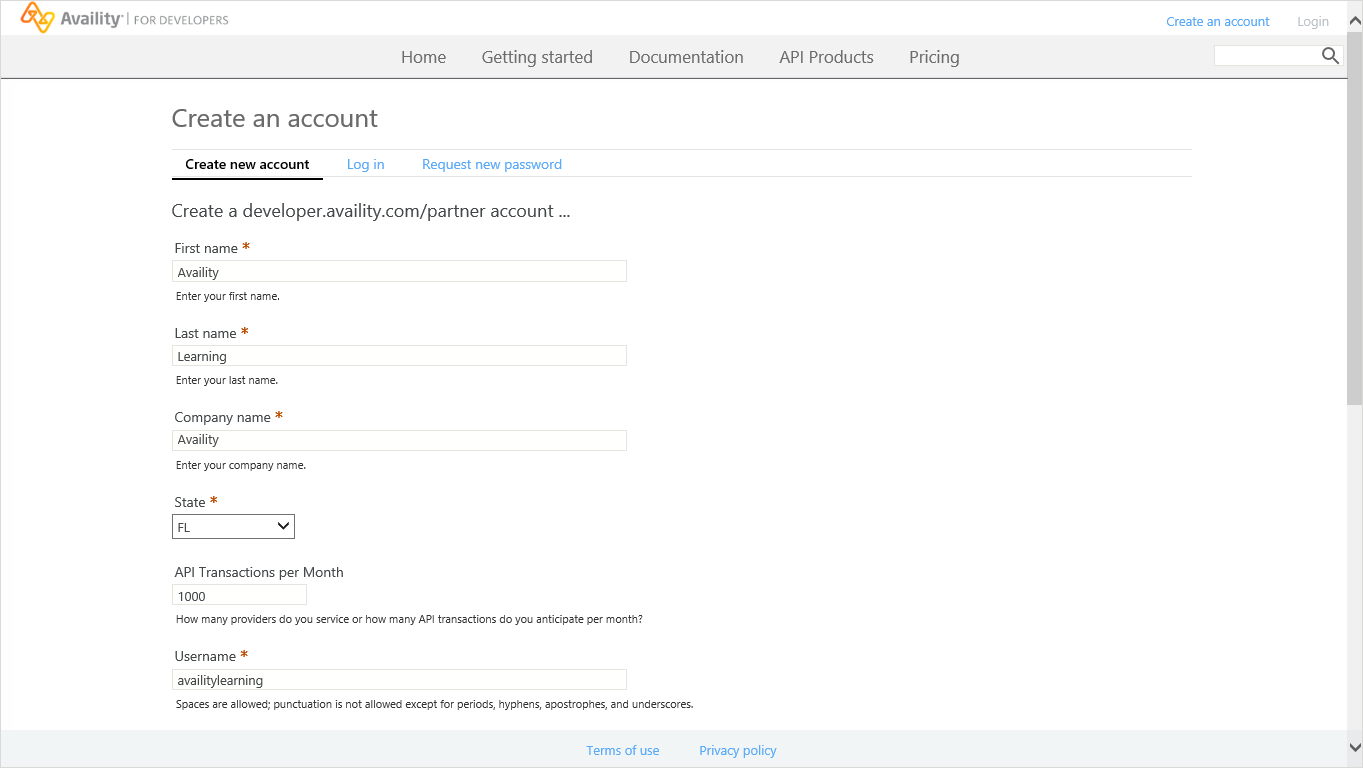Click the 'Company name' field label
This screenshot has height=768, width=1363.
point(222,417)
